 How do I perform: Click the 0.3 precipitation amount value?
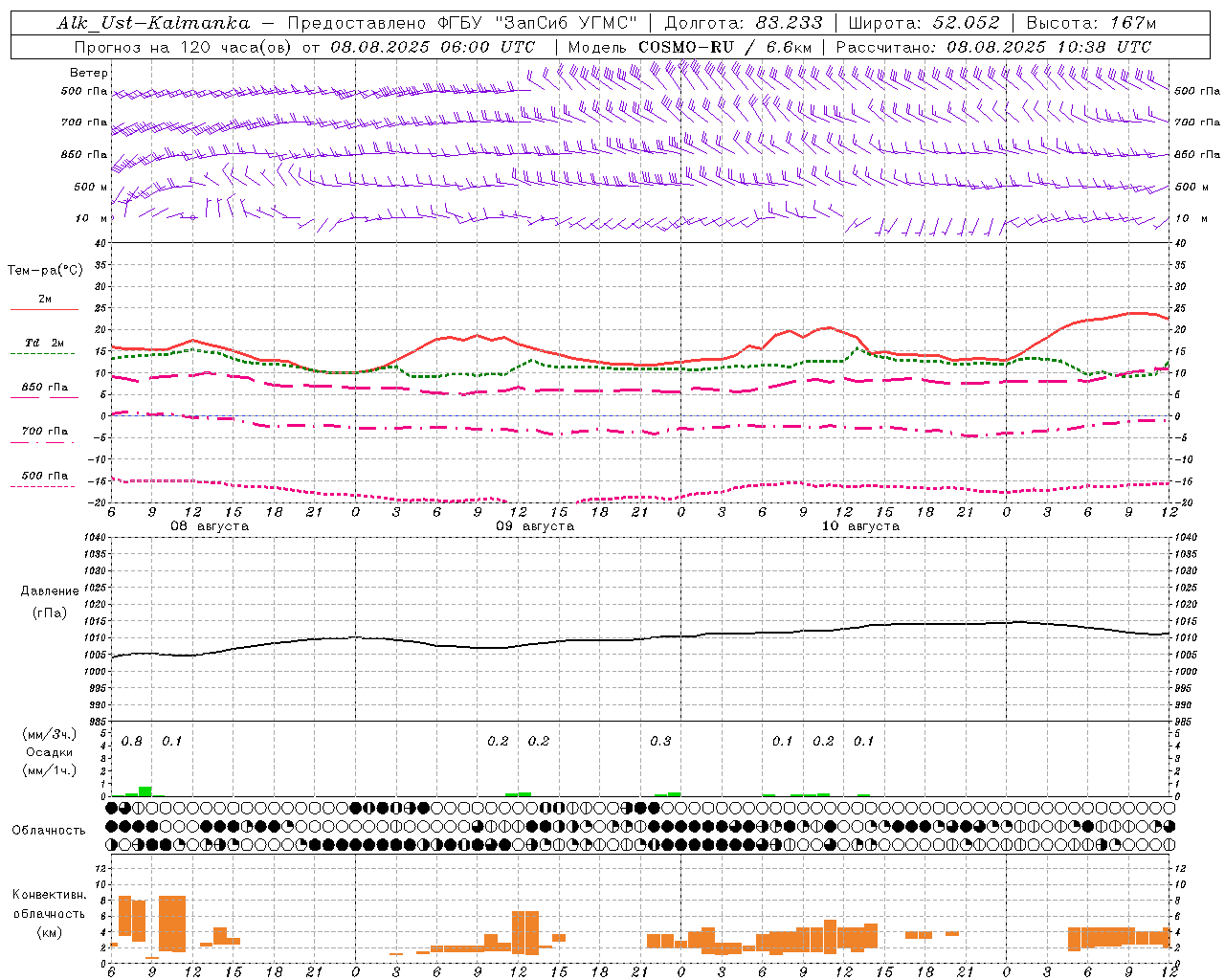tap(660, 742)
